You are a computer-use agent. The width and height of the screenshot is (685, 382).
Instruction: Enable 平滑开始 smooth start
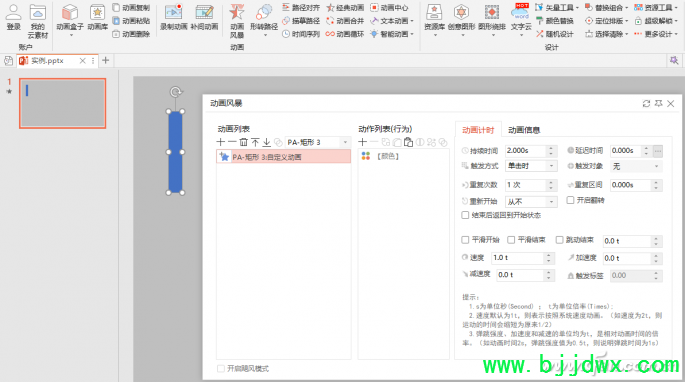click(465, 240)
